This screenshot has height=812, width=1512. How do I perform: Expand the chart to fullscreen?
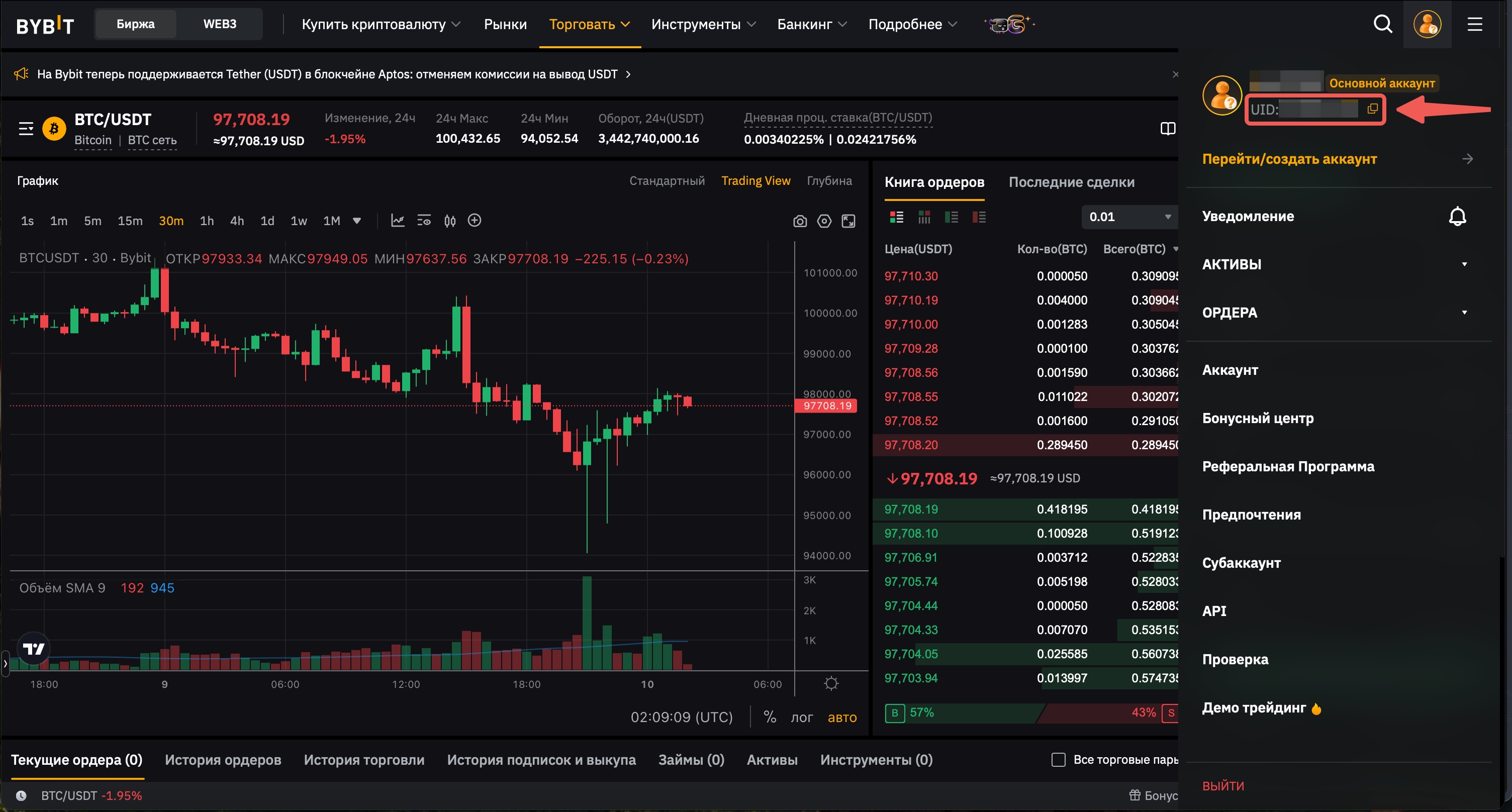tap(848, 221)
